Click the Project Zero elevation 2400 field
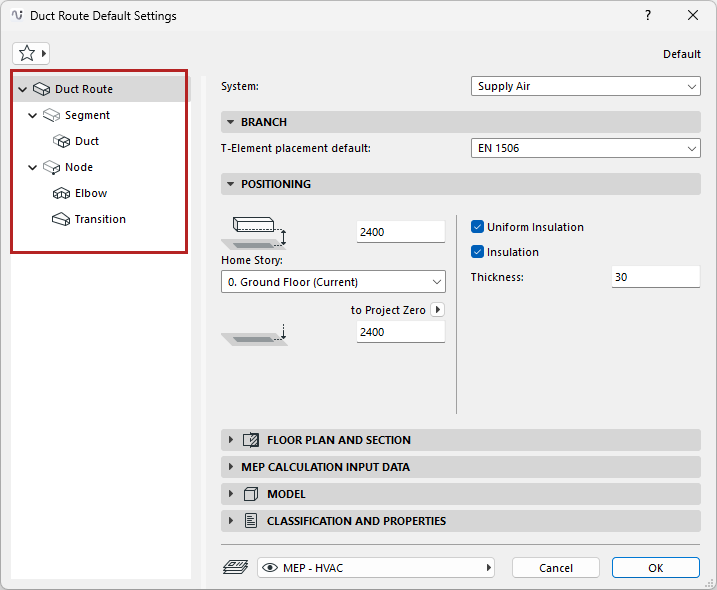717x590 pixels. [x=401, y=332]
